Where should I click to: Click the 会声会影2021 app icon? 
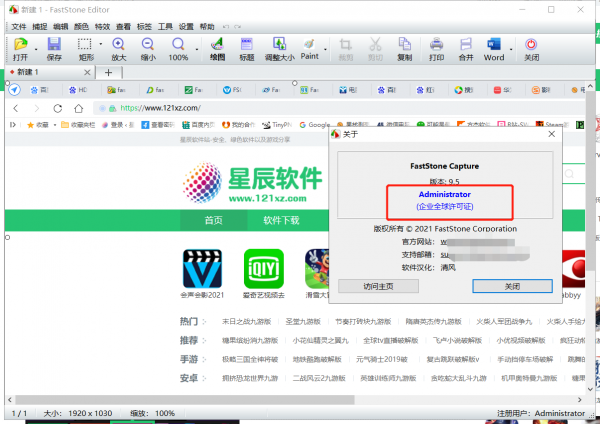tap(202, 269)
